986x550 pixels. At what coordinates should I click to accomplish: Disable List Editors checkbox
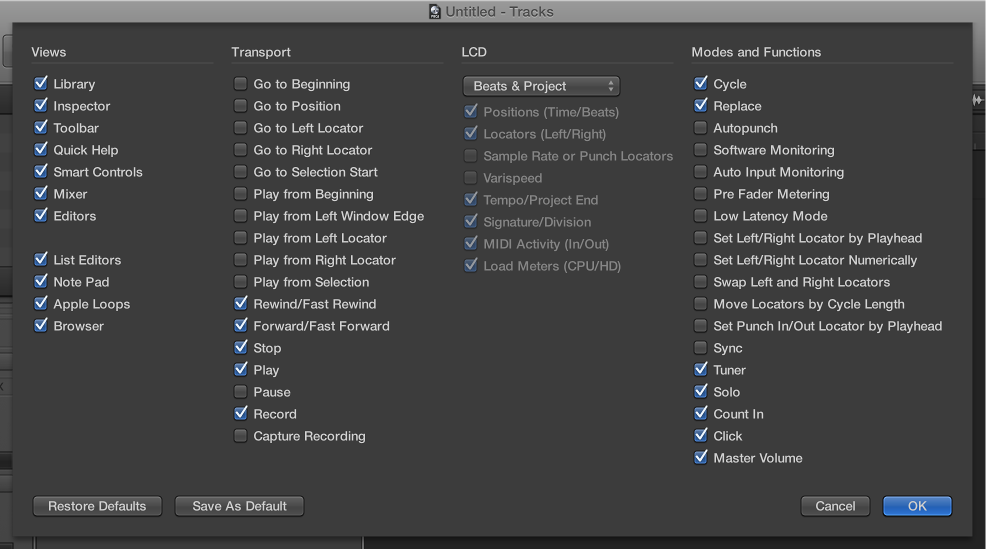tap(41, 260)
